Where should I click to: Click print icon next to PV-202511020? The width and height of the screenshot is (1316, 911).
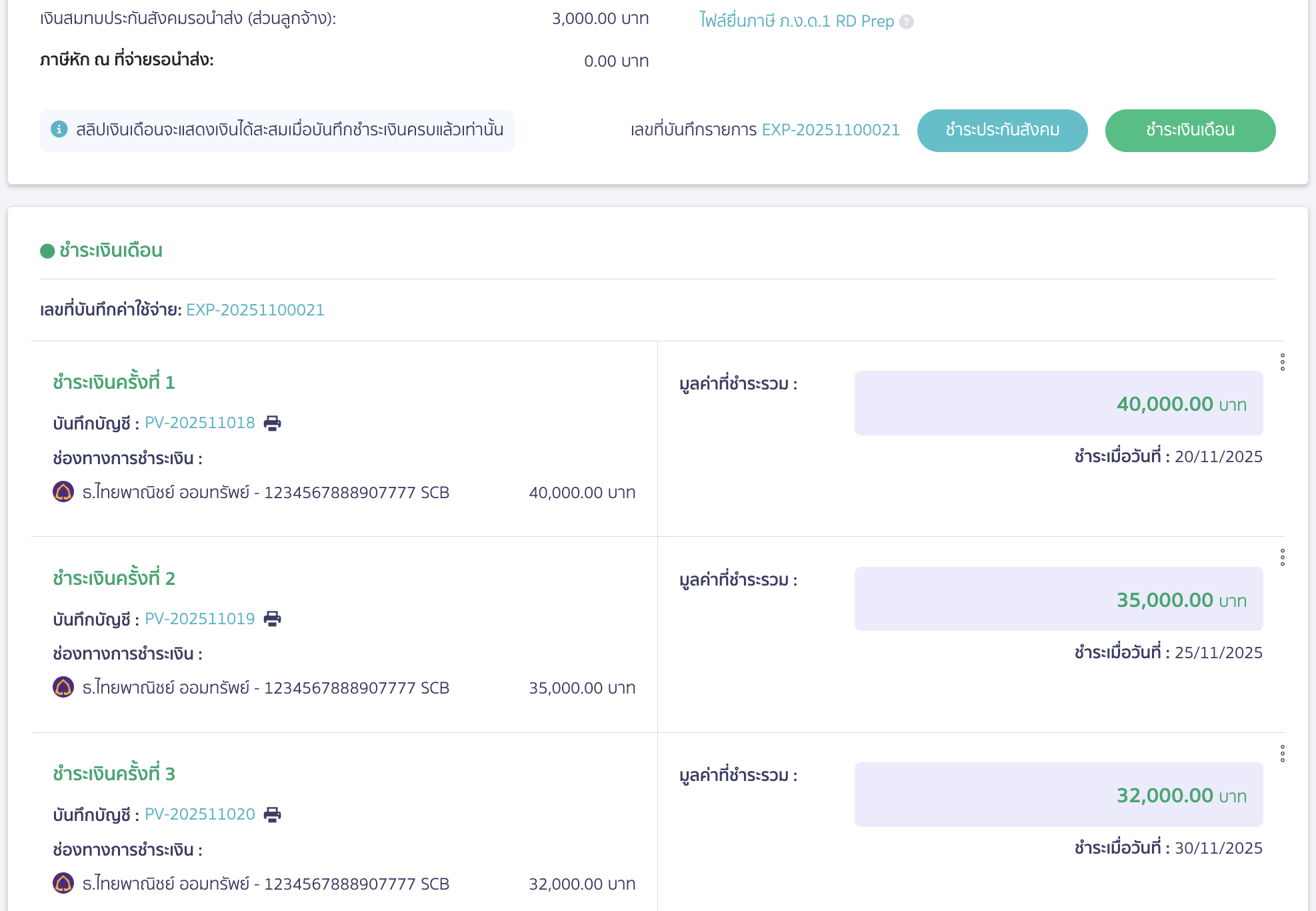point(272,814)
